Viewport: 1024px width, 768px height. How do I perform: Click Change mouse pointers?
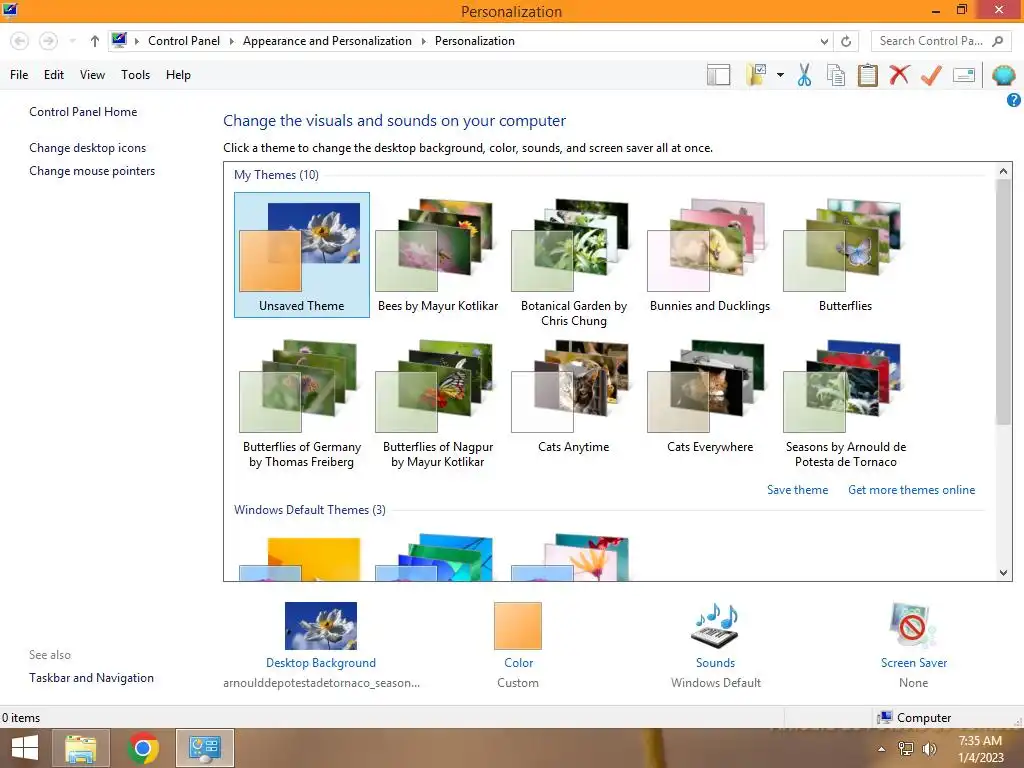(x=92, y=170)
